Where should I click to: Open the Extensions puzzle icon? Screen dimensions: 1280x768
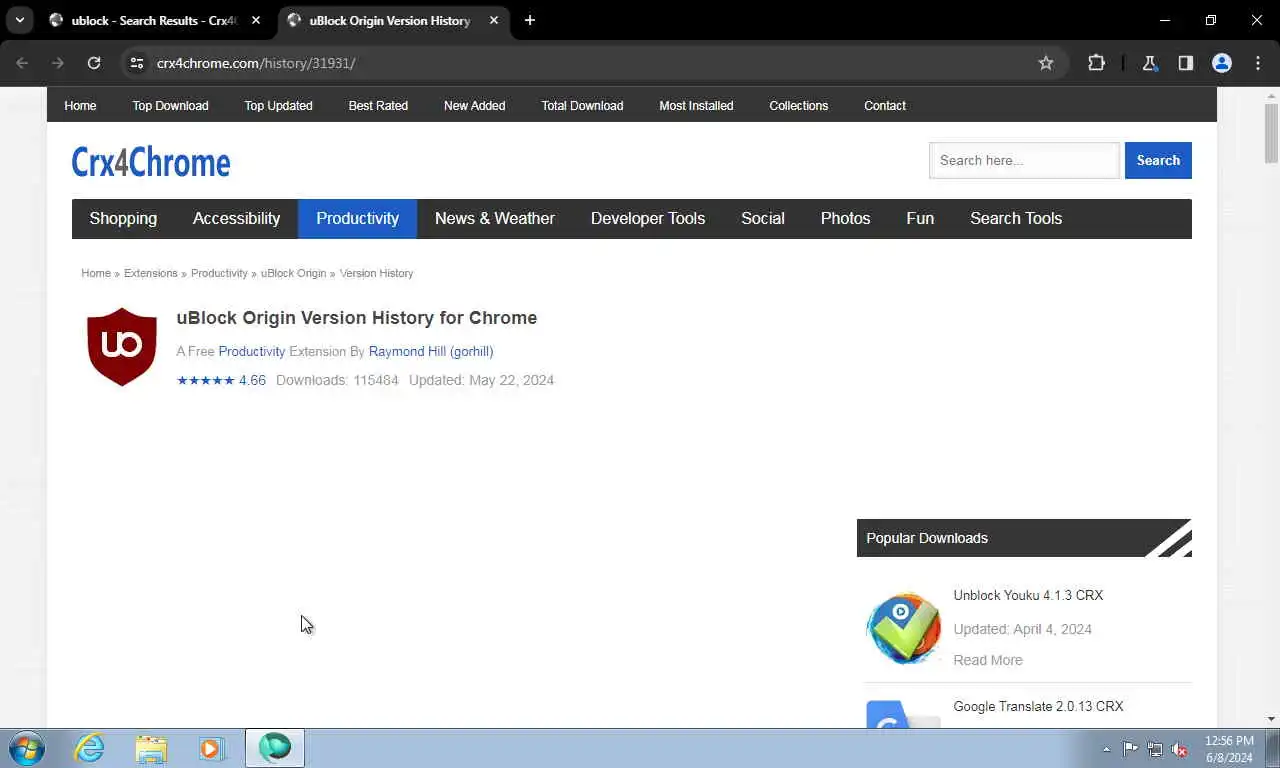click(x=1097, y=63)
